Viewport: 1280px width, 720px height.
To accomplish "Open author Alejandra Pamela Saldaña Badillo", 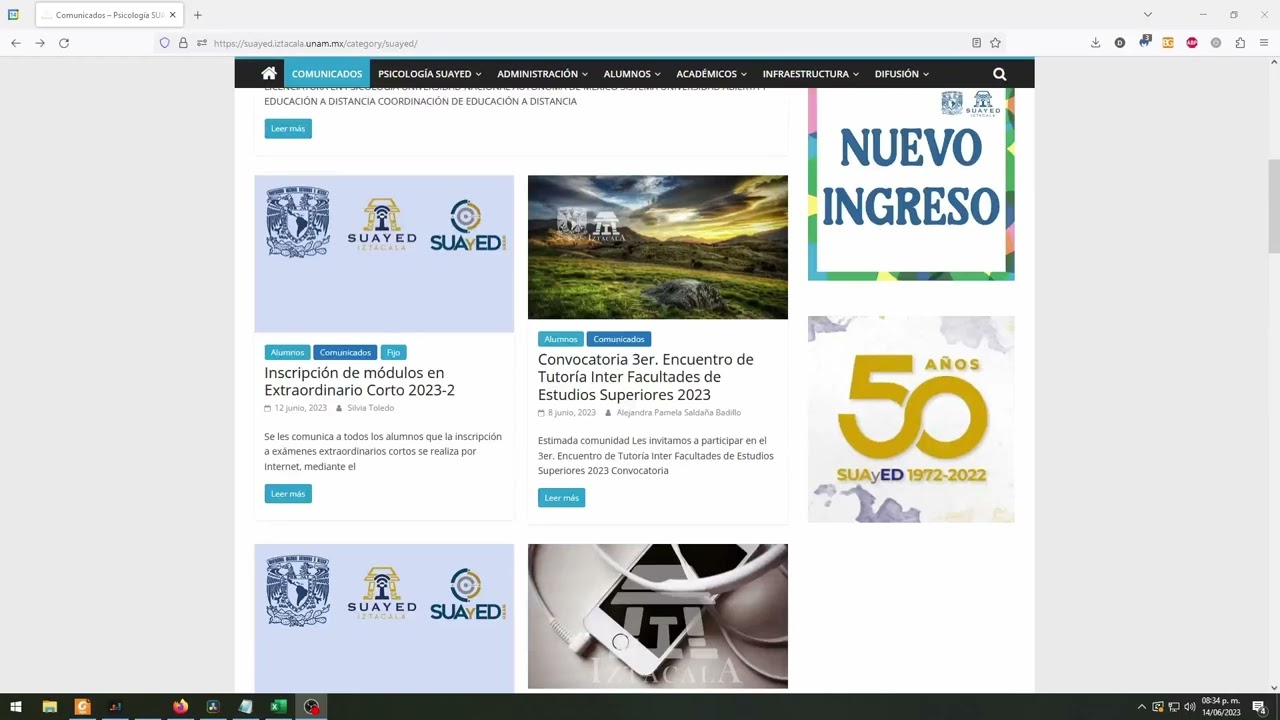I will tap(679, 412).
